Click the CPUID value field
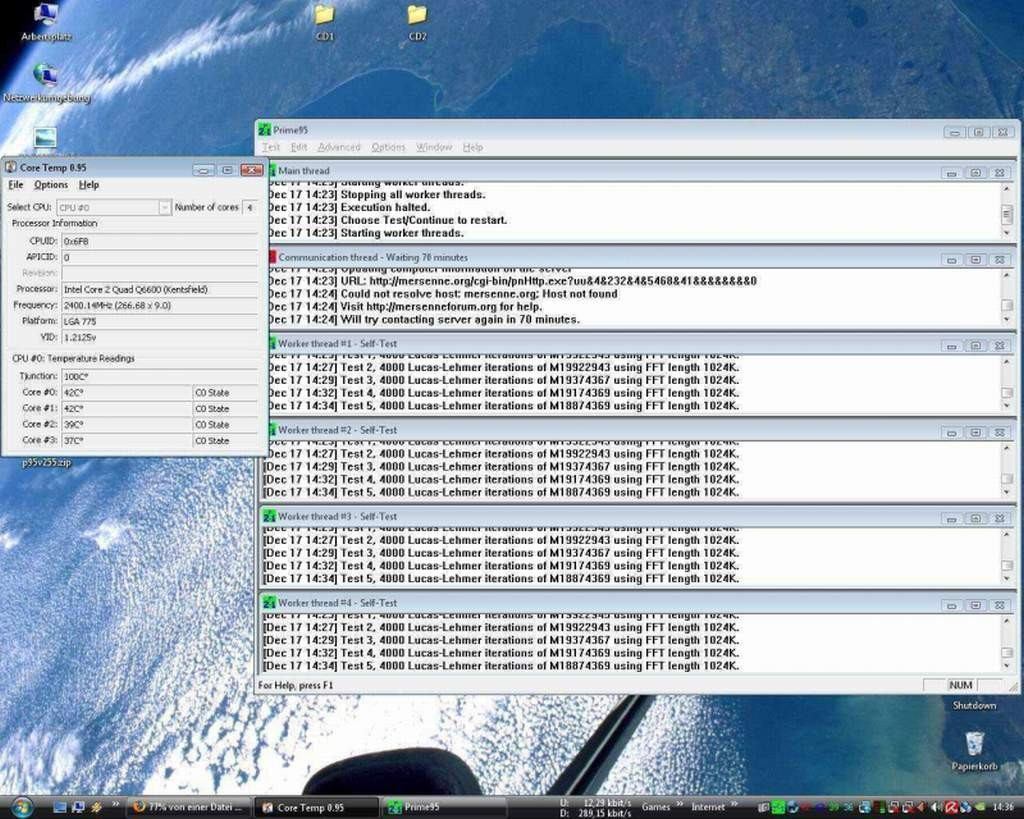Image resolution: width=1024 pixels, height=819 pixels. point(159,241)
